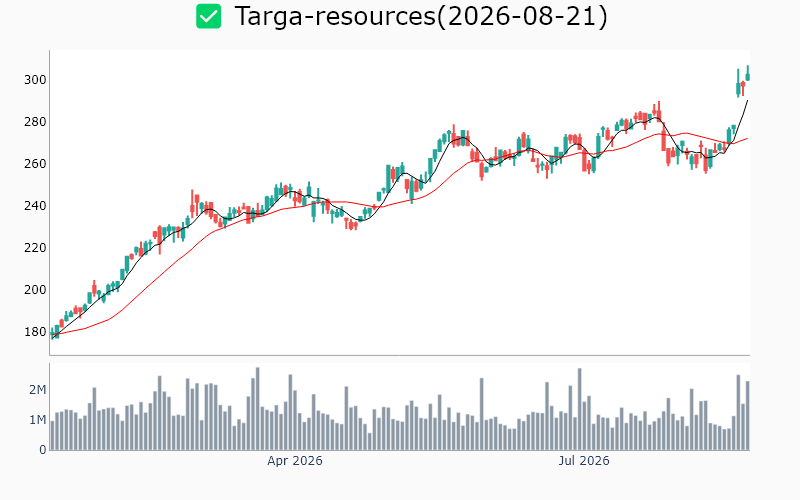Click the 1M volume axis label
The height and width of the screenshot is (500, 800).
click(x=37, y=420)
